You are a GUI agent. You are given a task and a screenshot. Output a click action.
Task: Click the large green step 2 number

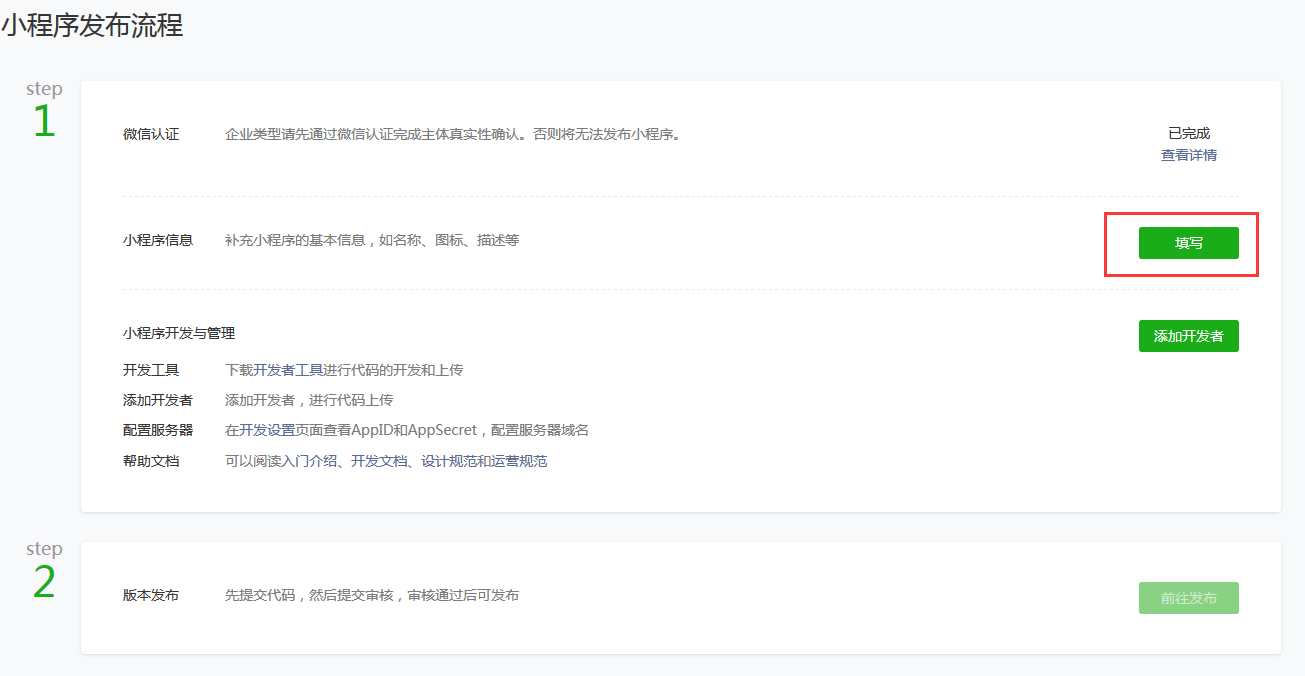point(44,582)
